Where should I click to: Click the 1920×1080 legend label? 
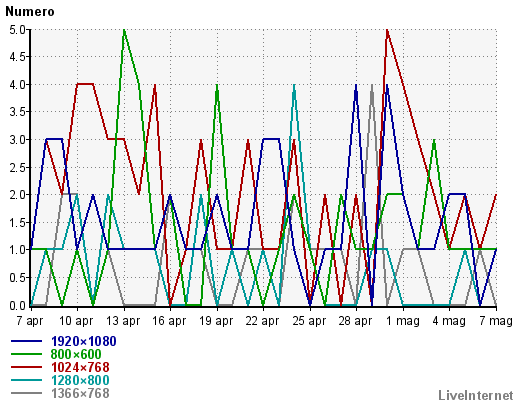(84, 341)
